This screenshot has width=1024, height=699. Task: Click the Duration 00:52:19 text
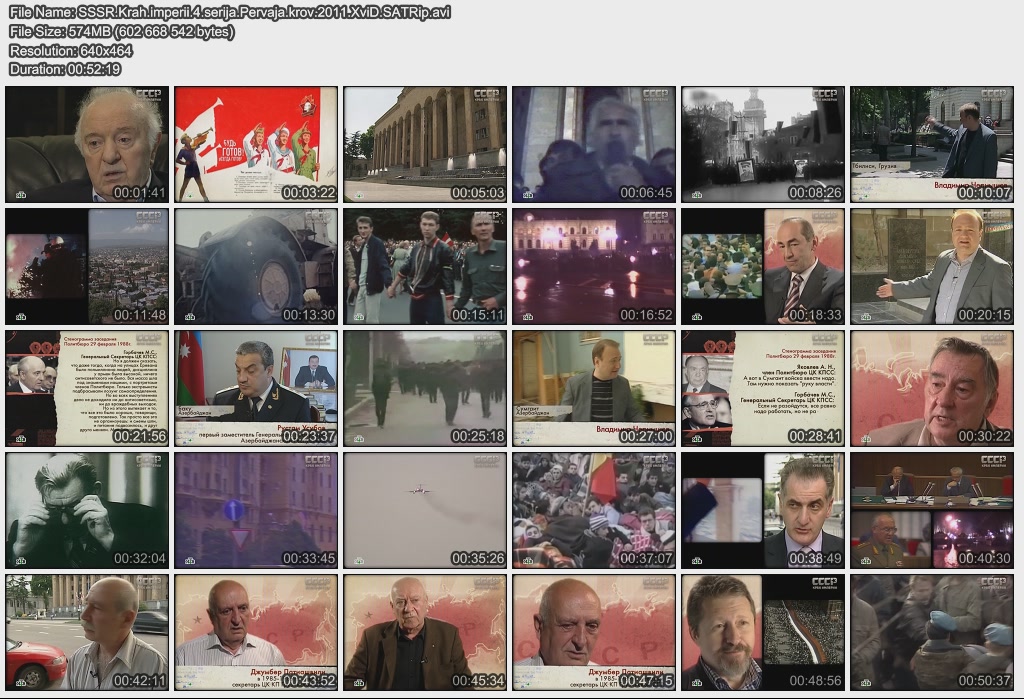point(65,69)
